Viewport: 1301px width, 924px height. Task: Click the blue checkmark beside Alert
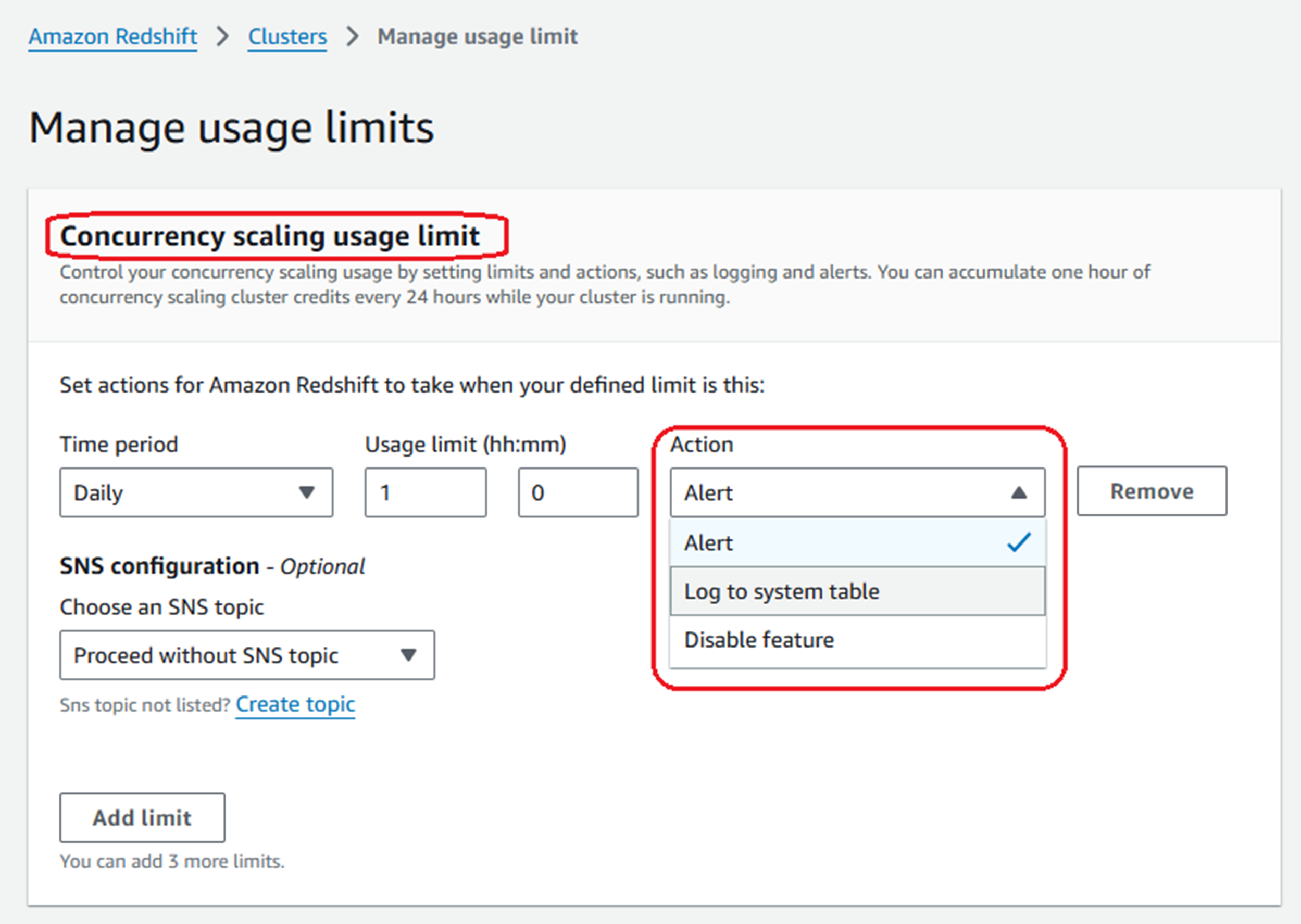point(1019,543)
